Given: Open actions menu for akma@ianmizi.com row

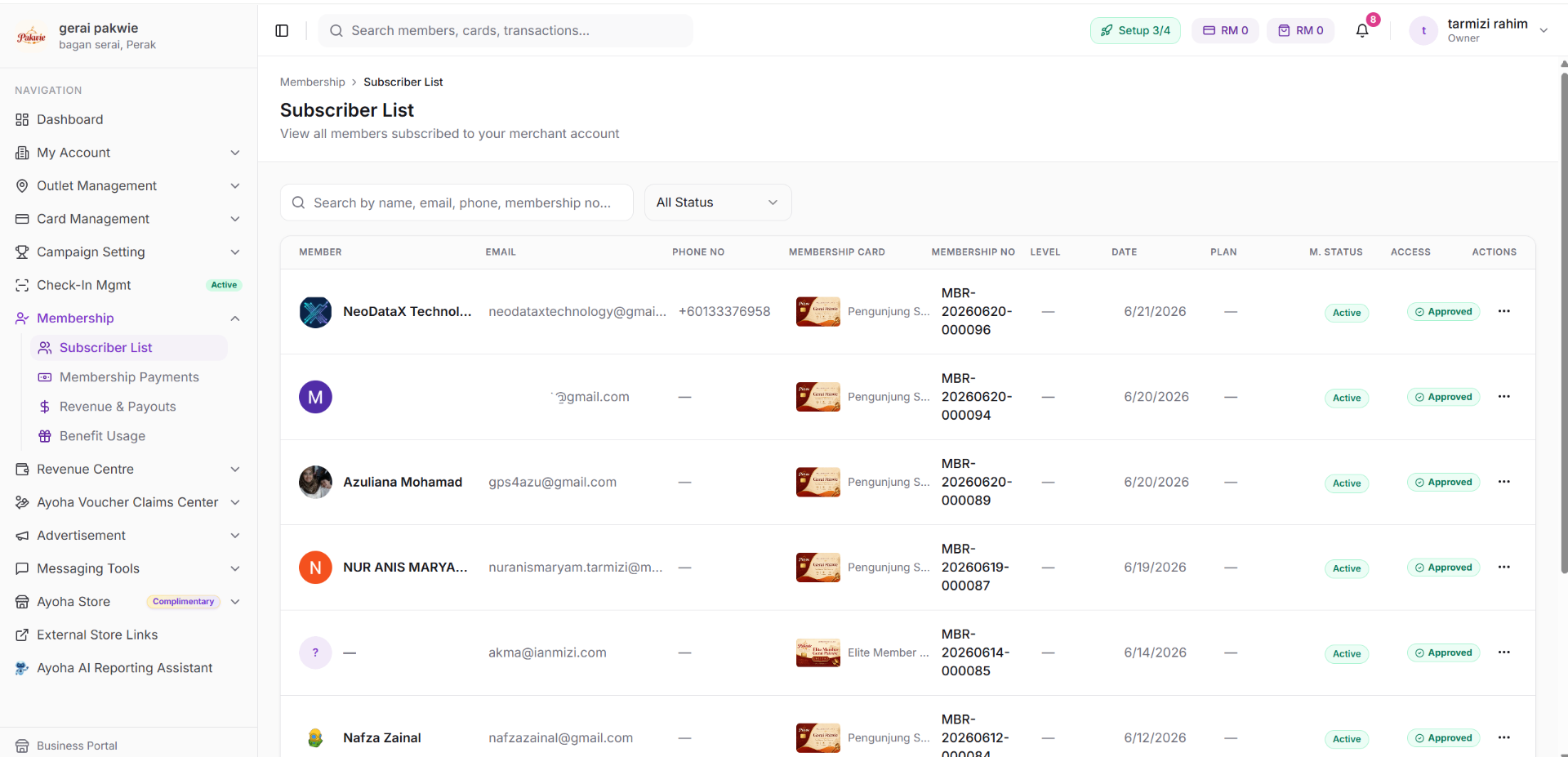Looking at the screenshot, I should [1503, 652].
